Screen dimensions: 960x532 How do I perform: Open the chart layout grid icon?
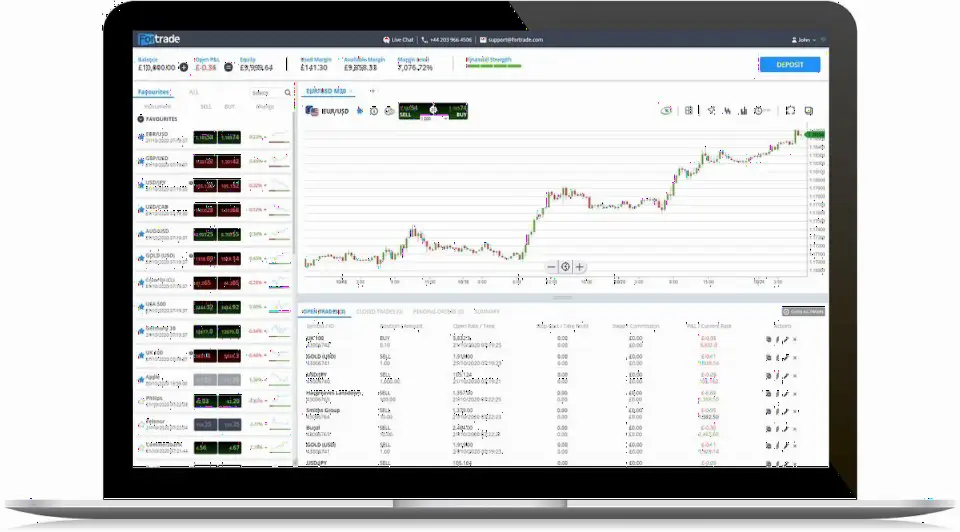point(689,110)
